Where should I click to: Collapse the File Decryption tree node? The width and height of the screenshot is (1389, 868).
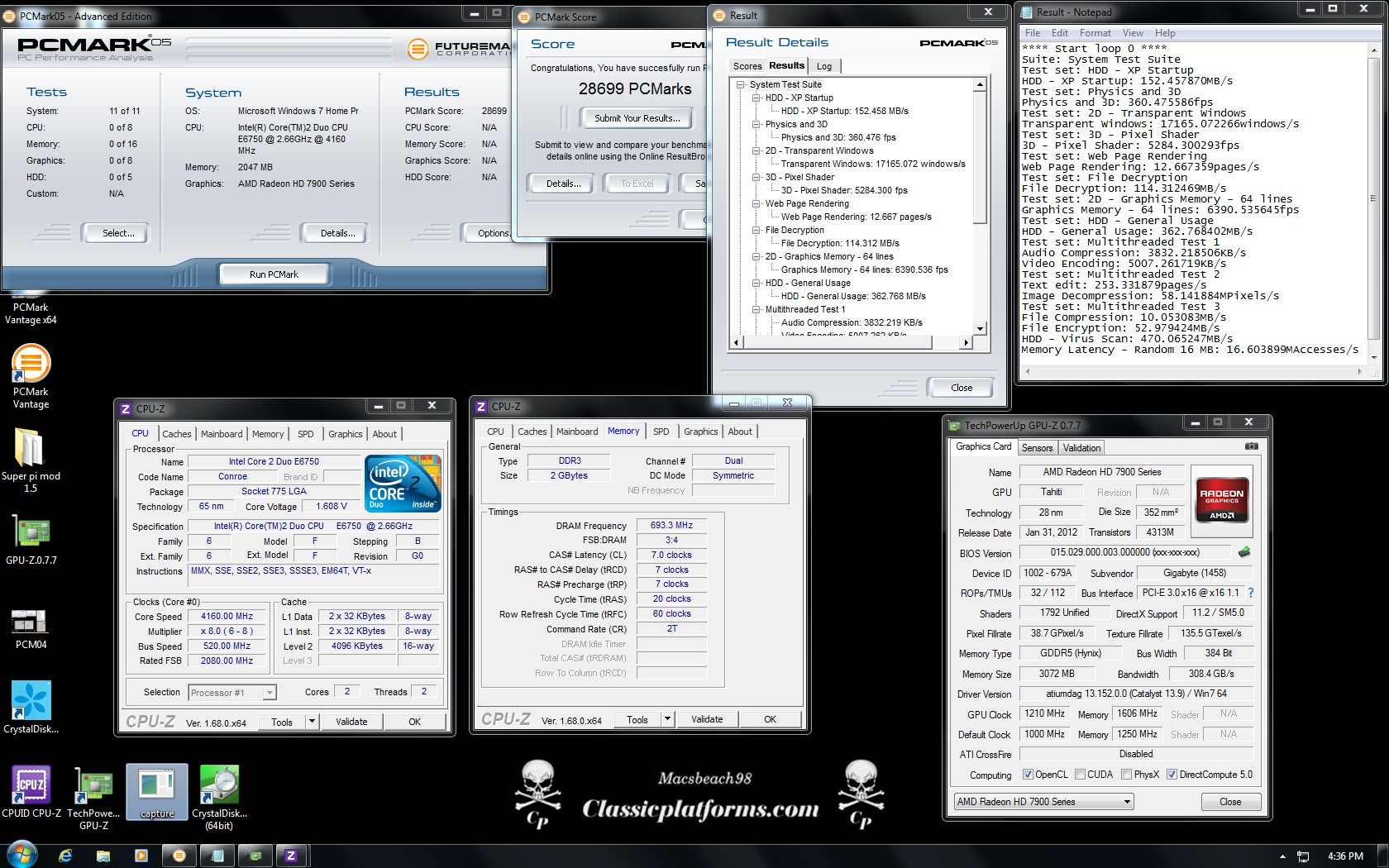coord(756,230)
